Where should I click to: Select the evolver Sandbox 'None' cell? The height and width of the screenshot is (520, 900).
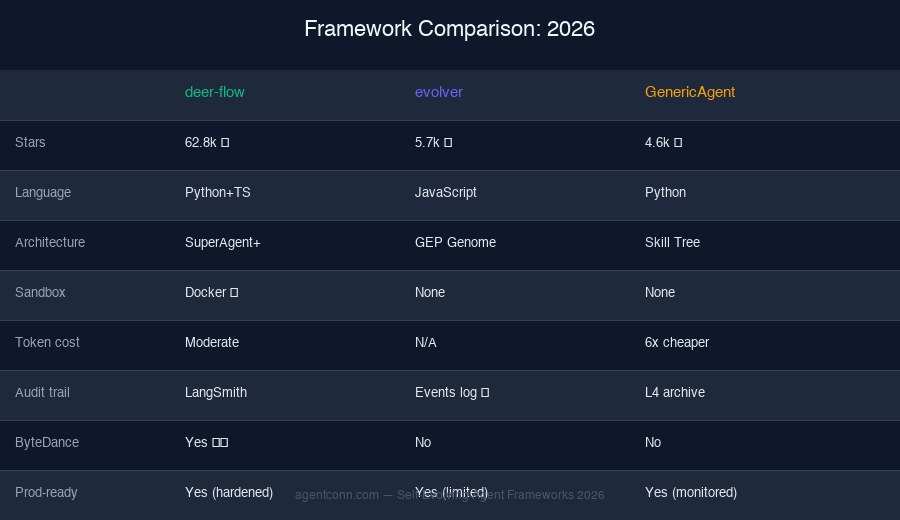click(x=430, y=292)
